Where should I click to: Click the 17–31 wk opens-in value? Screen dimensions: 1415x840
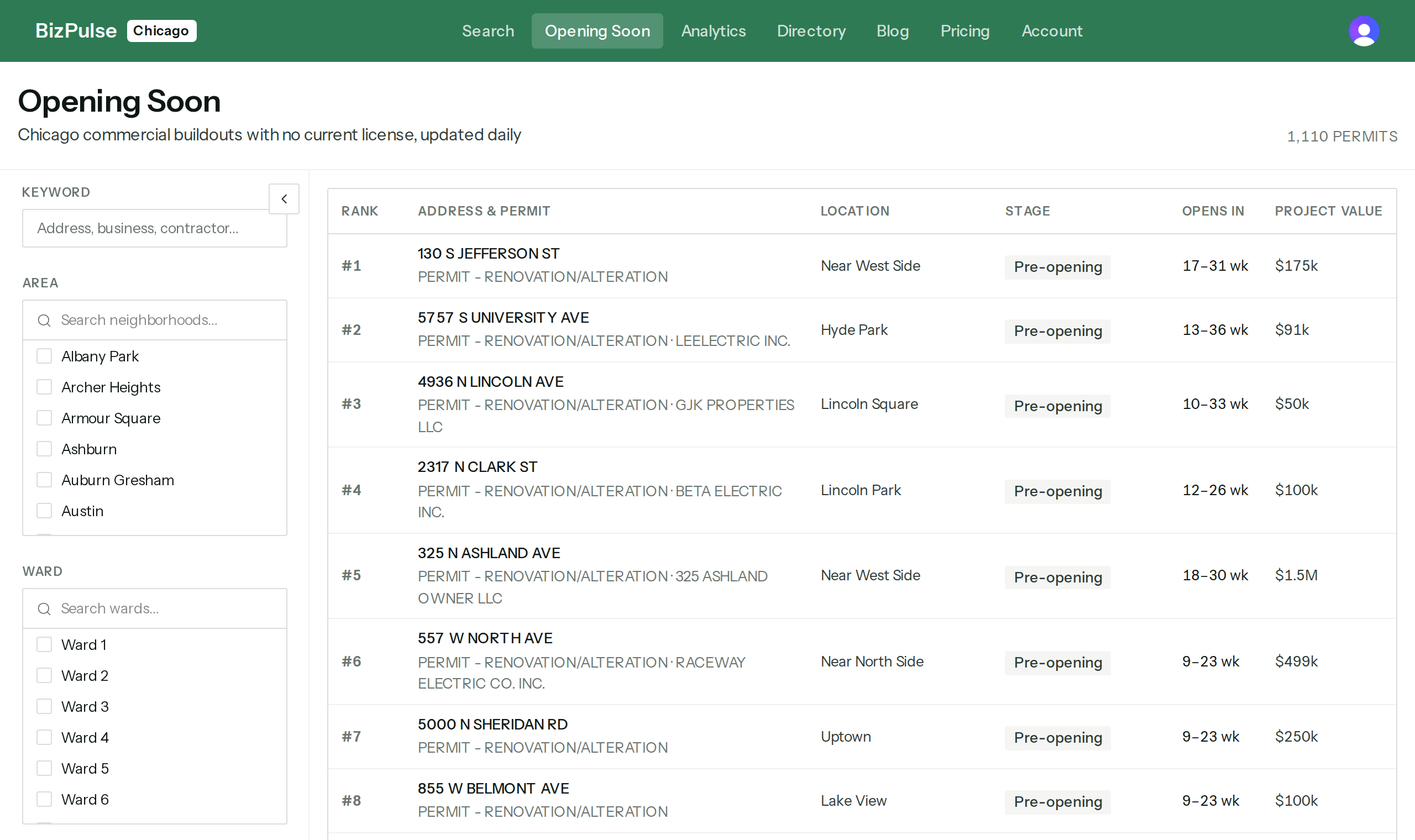coord(1215,266)
